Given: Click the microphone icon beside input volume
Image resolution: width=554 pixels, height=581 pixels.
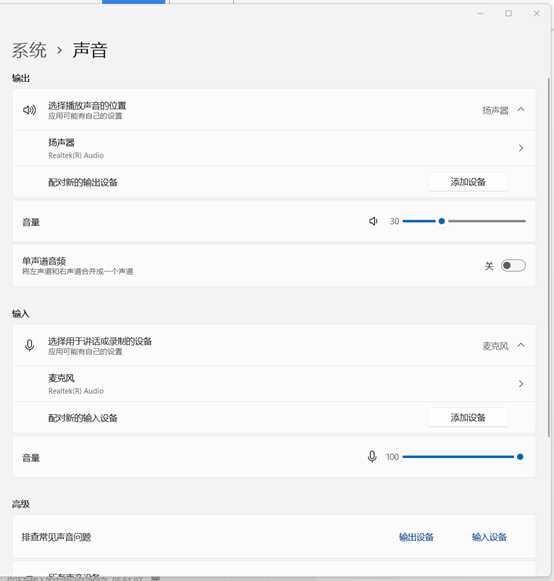Looking at the screenshot, I should click(372, 456).
